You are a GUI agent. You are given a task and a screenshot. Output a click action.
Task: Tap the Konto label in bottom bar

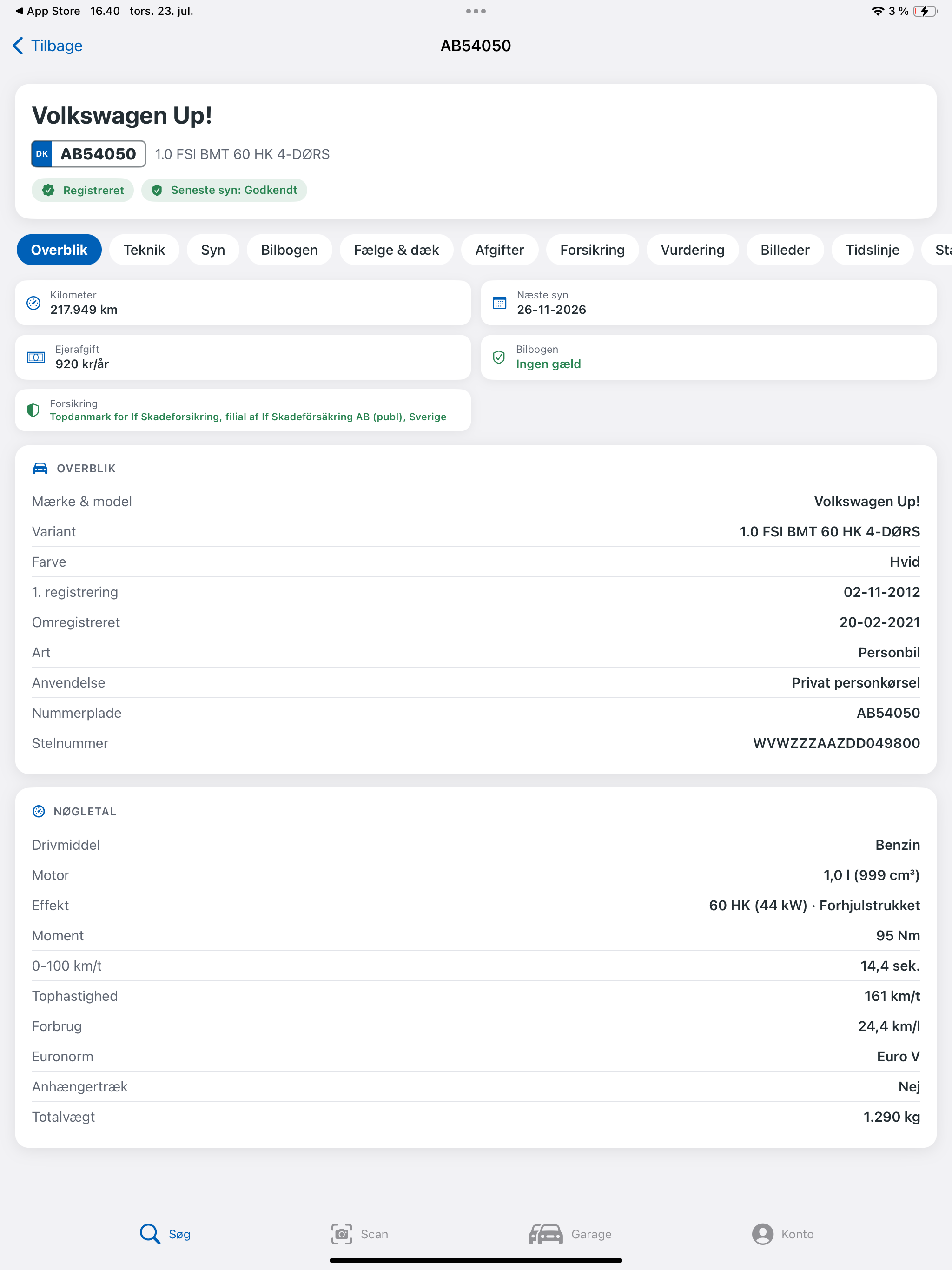tap(798, 1234)
